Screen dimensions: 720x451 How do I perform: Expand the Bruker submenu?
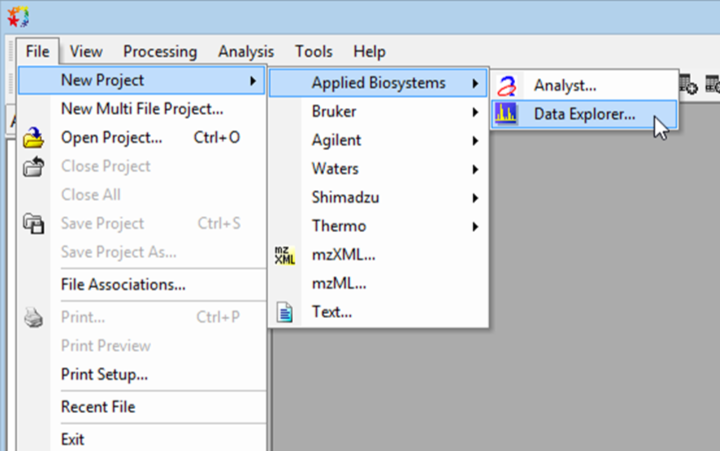click(378, 112)
